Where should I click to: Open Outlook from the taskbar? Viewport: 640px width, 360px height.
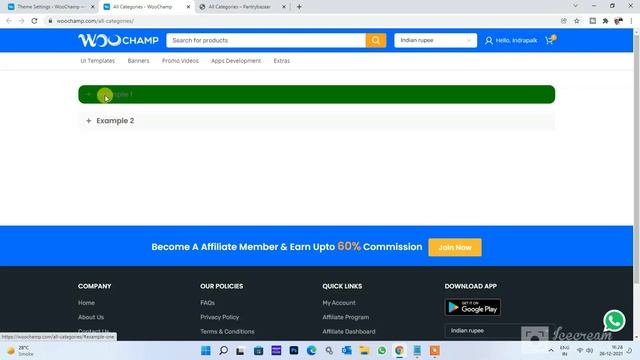pos(347,350)
